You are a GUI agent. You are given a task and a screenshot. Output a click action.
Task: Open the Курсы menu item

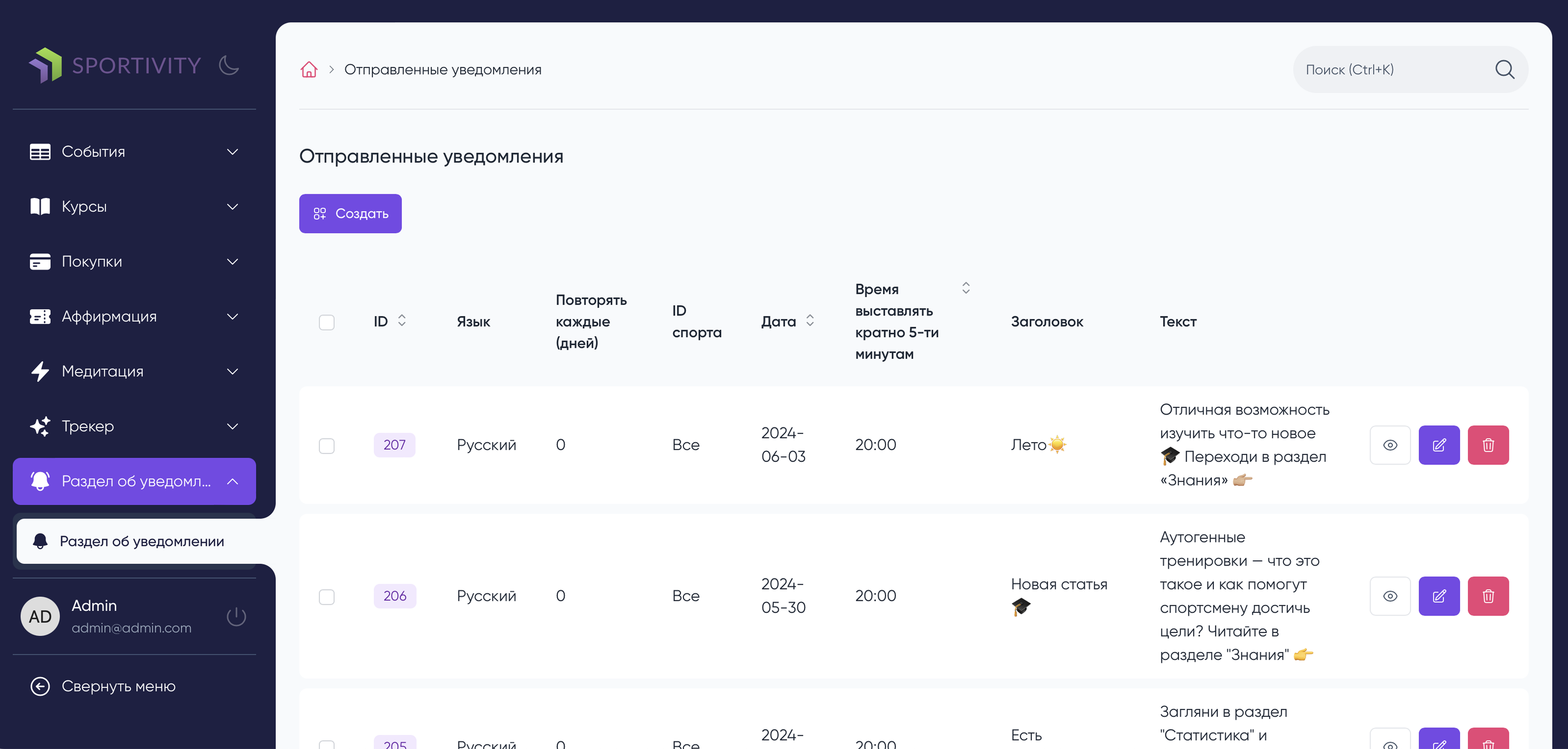coord(134,206)
